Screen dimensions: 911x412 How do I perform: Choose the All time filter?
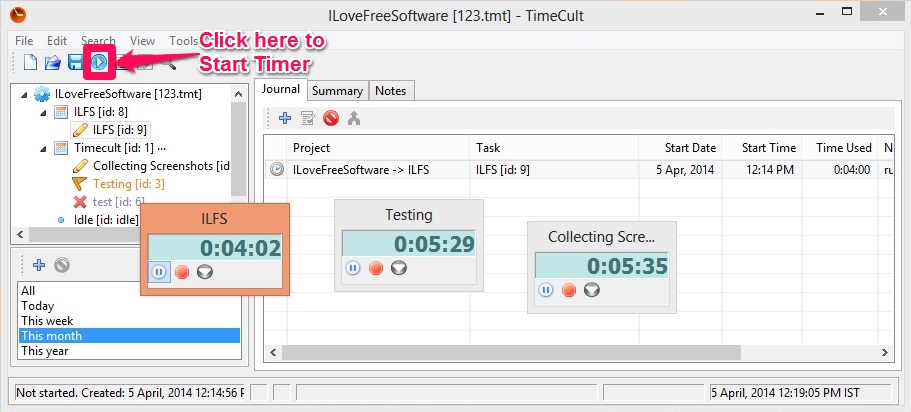coord(128,291)
